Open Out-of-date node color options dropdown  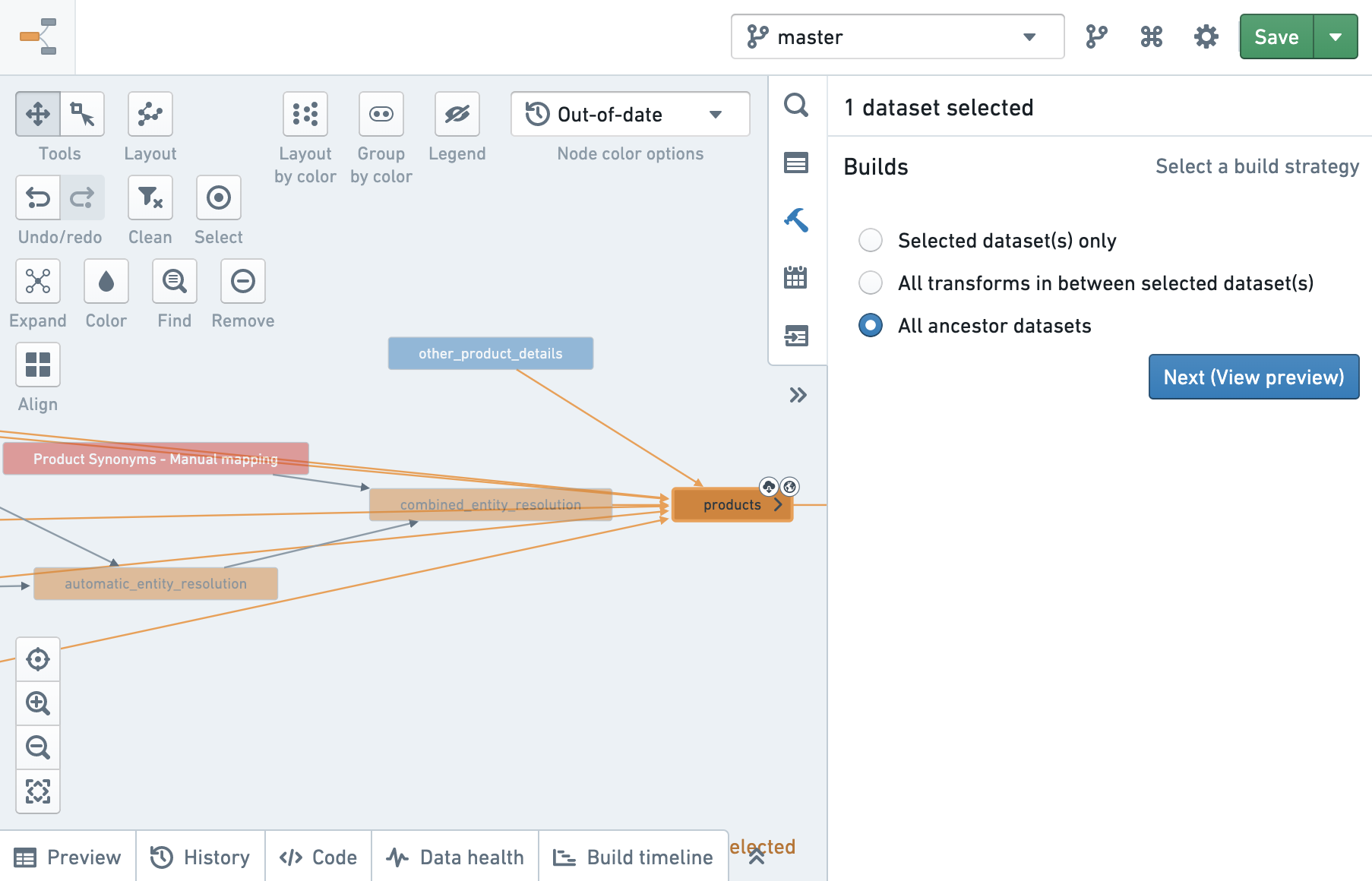tap(631, 114)
